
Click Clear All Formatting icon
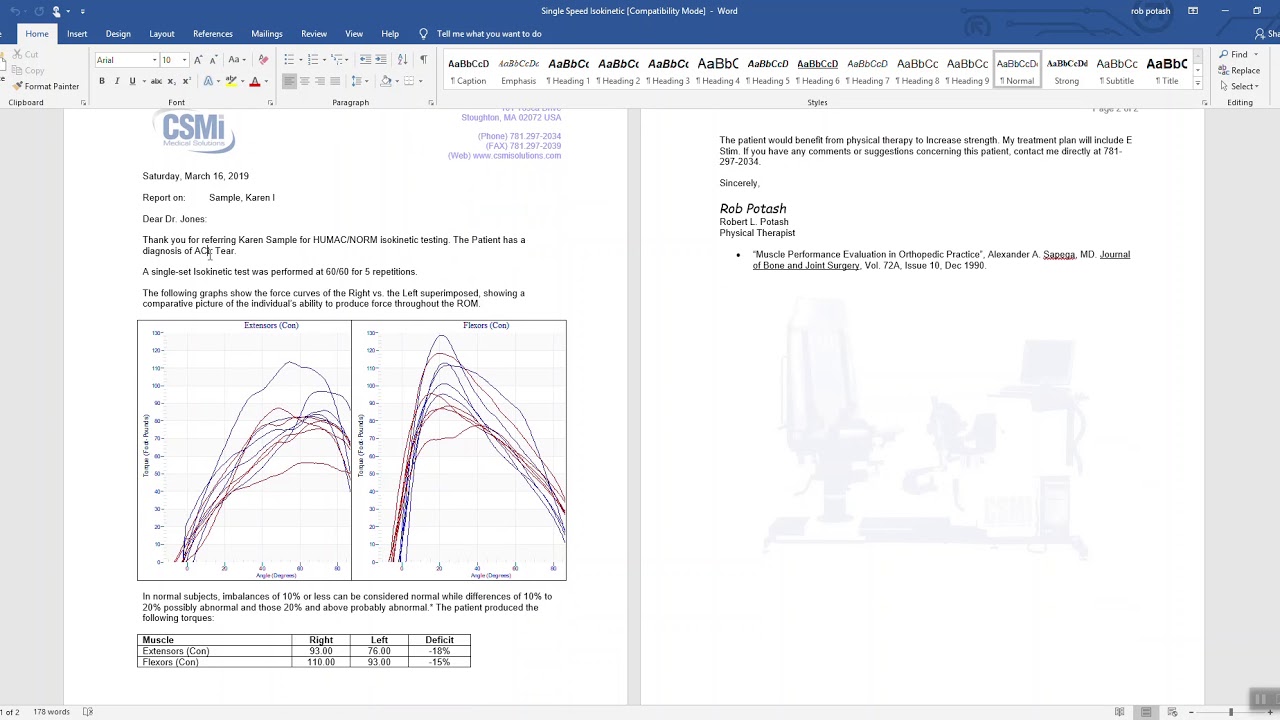[x=263, y=60]
